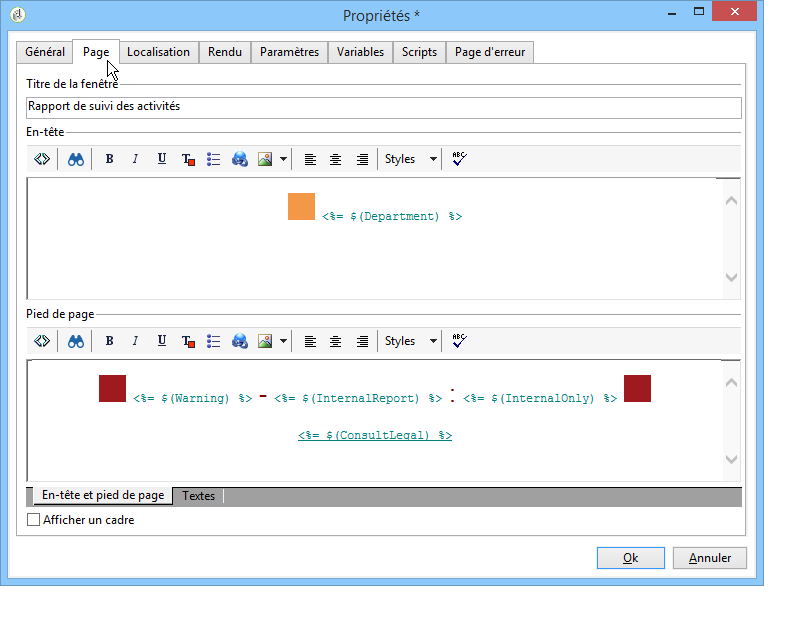Click the orange image placeholder in header editor
This screenshot has height=625, width=803.
301,206
